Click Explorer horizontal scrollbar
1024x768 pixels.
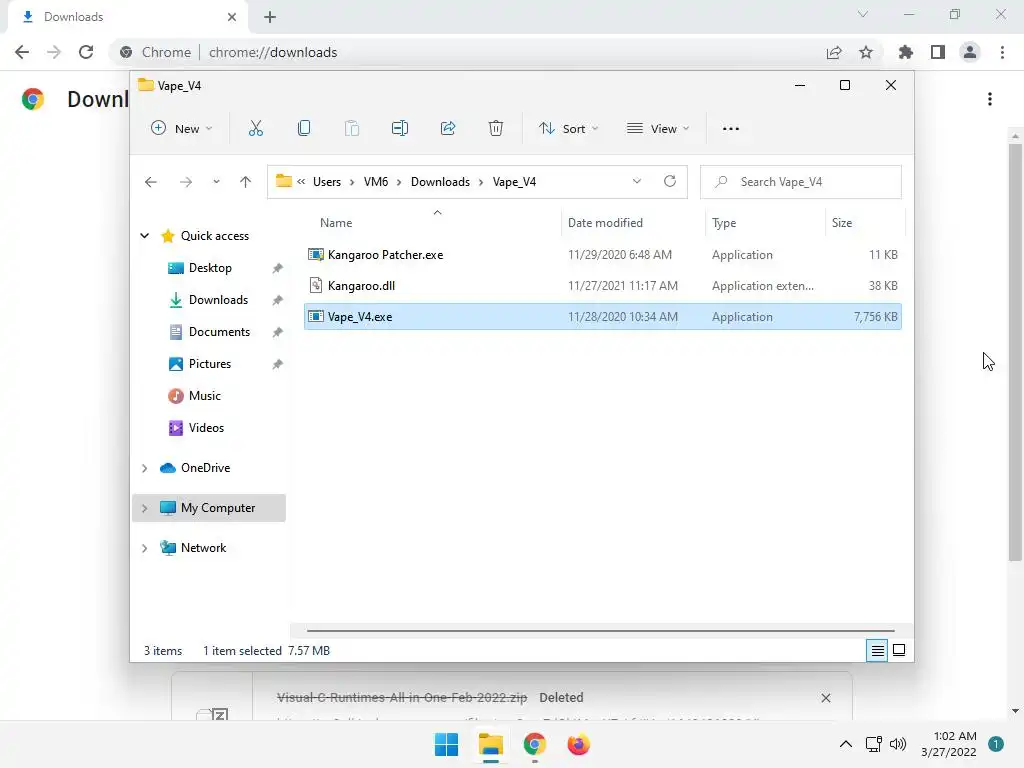600,631
